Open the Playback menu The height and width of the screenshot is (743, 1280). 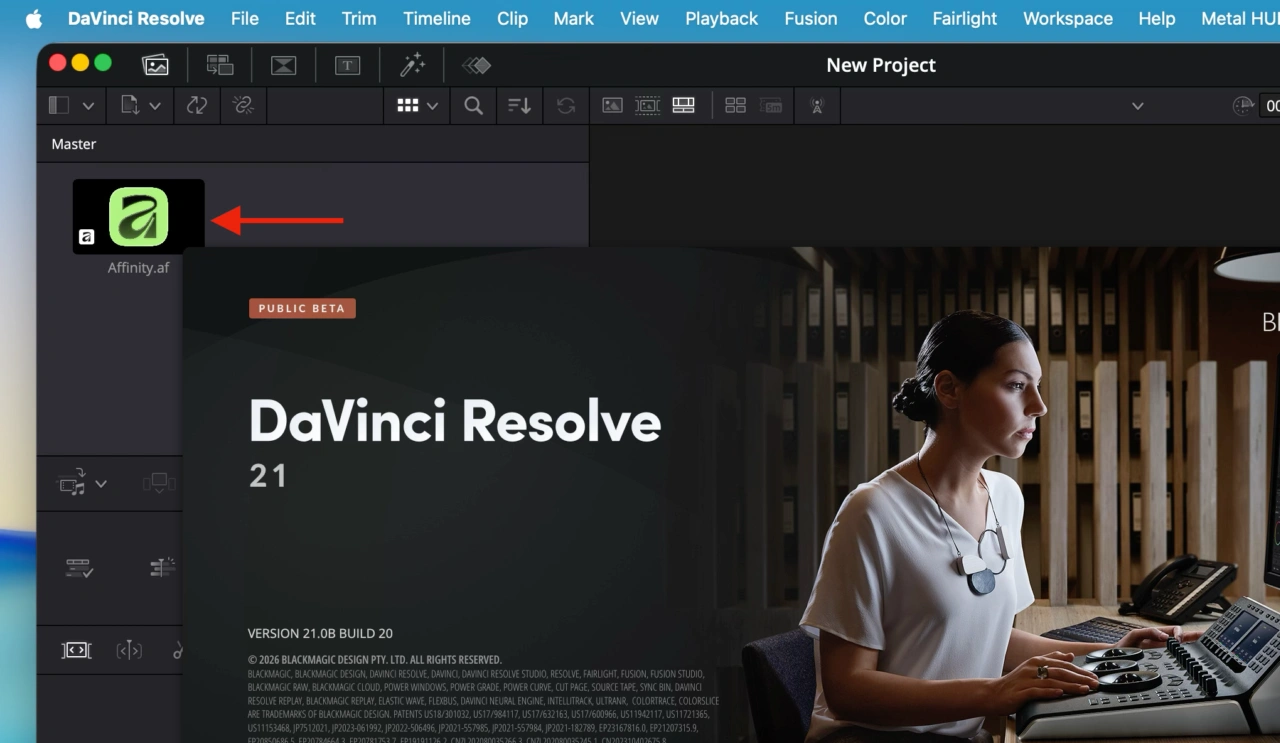coord(721,18)
